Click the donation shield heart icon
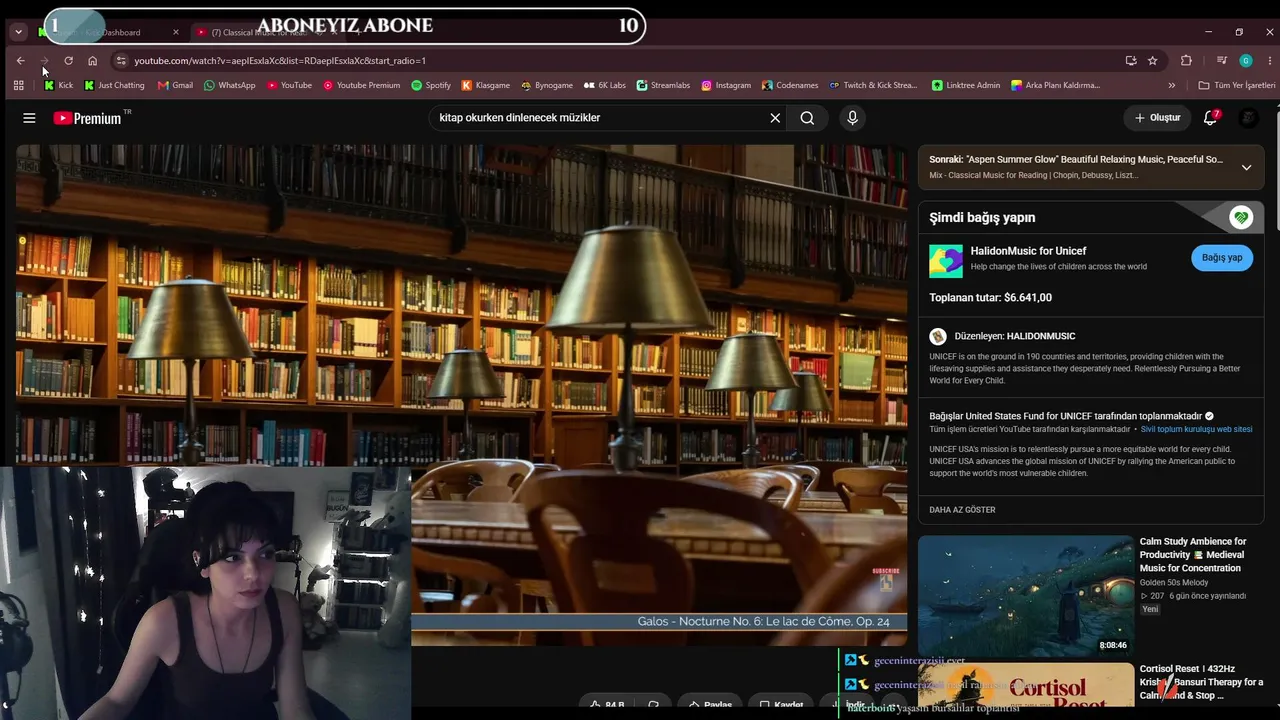 tap(1241, 217)
